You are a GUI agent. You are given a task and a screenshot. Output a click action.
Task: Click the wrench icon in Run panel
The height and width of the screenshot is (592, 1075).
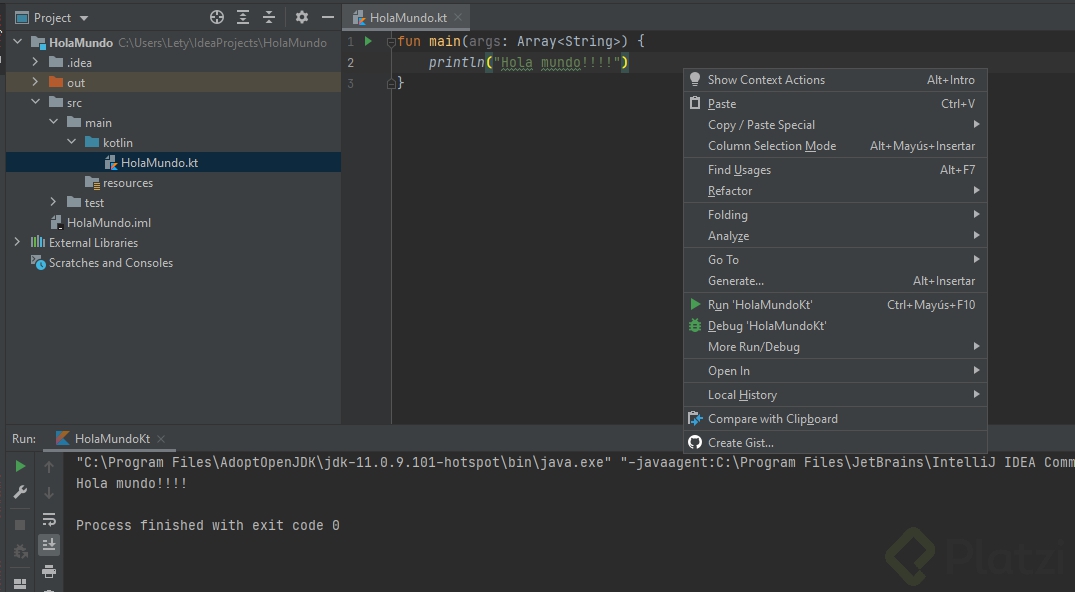pyautogui.click(x=20, y=493)
